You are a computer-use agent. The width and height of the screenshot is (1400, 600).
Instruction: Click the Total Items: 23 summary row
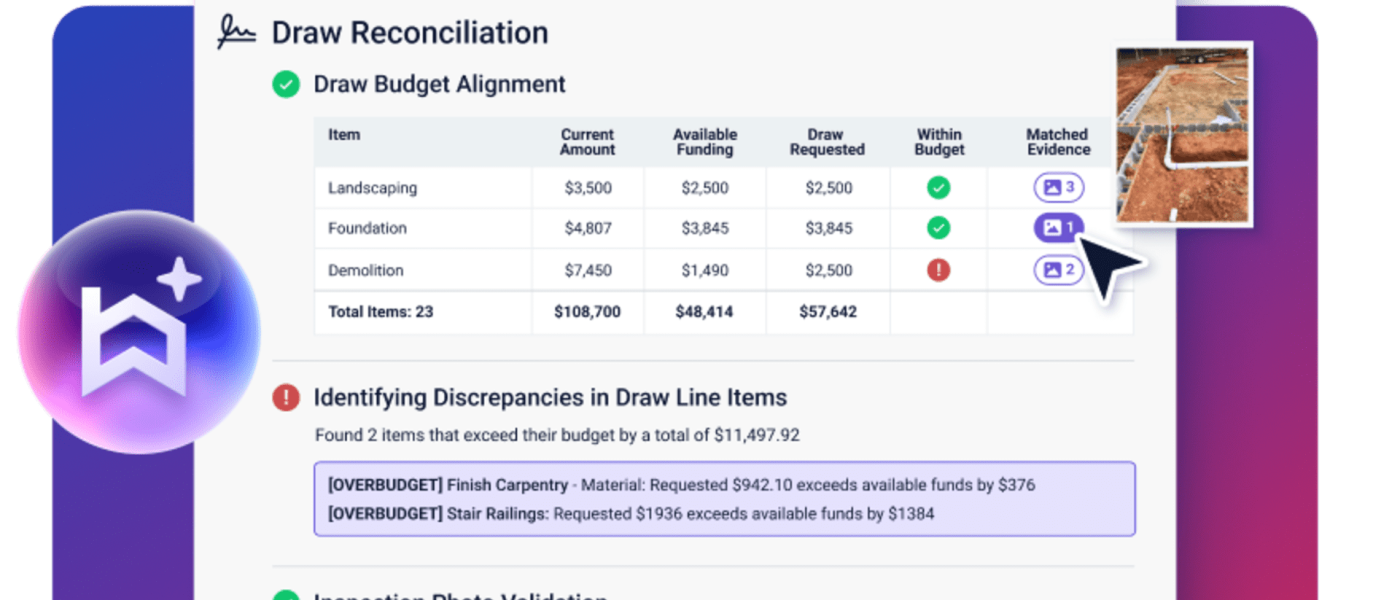pyautogui.click(x=381, y=312)
